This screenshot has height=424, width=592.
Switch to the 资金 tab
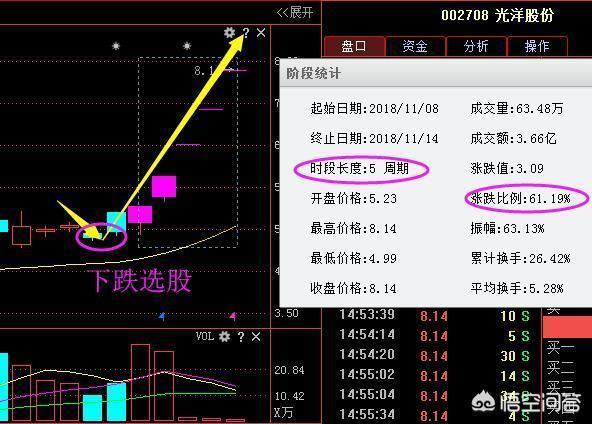tap(415, 46)
